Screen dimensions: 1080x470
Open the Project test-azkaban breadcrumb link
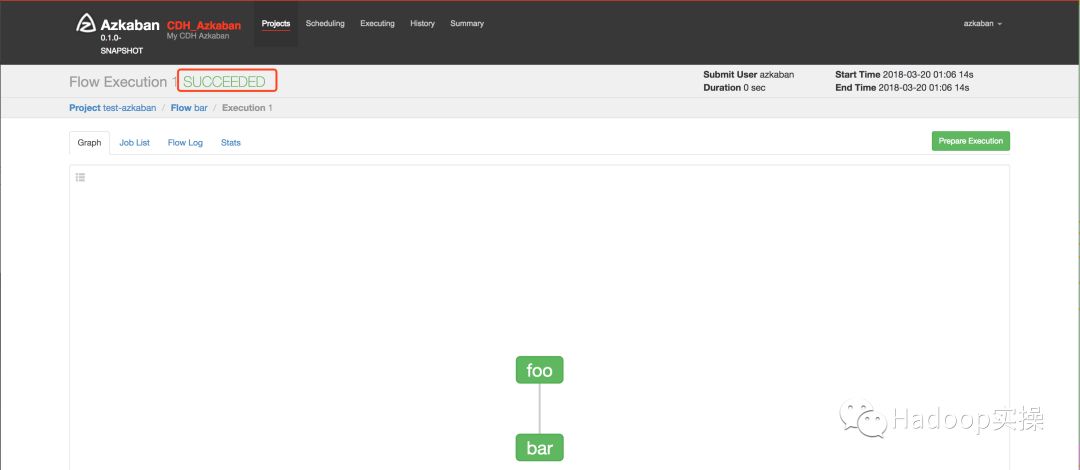point(112,108)
